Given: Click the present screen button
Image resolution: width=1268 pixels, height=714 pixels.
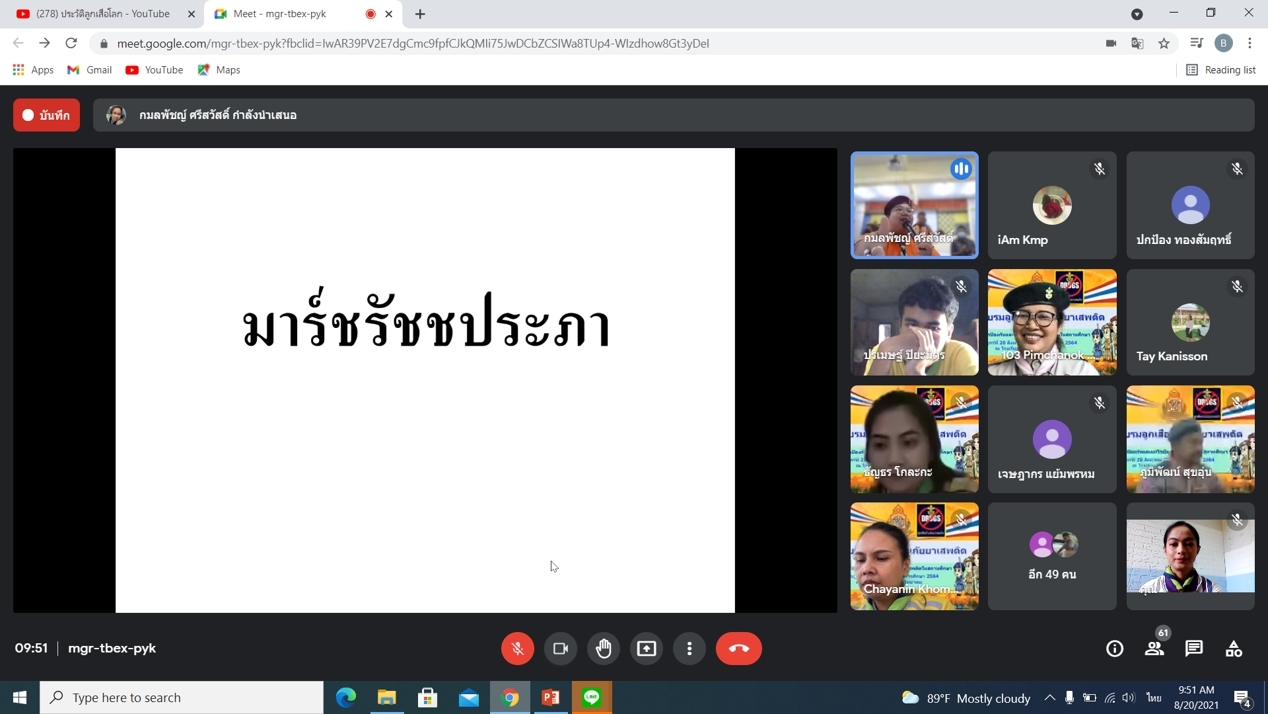Looking at the screenshot, I should point(647,648).
